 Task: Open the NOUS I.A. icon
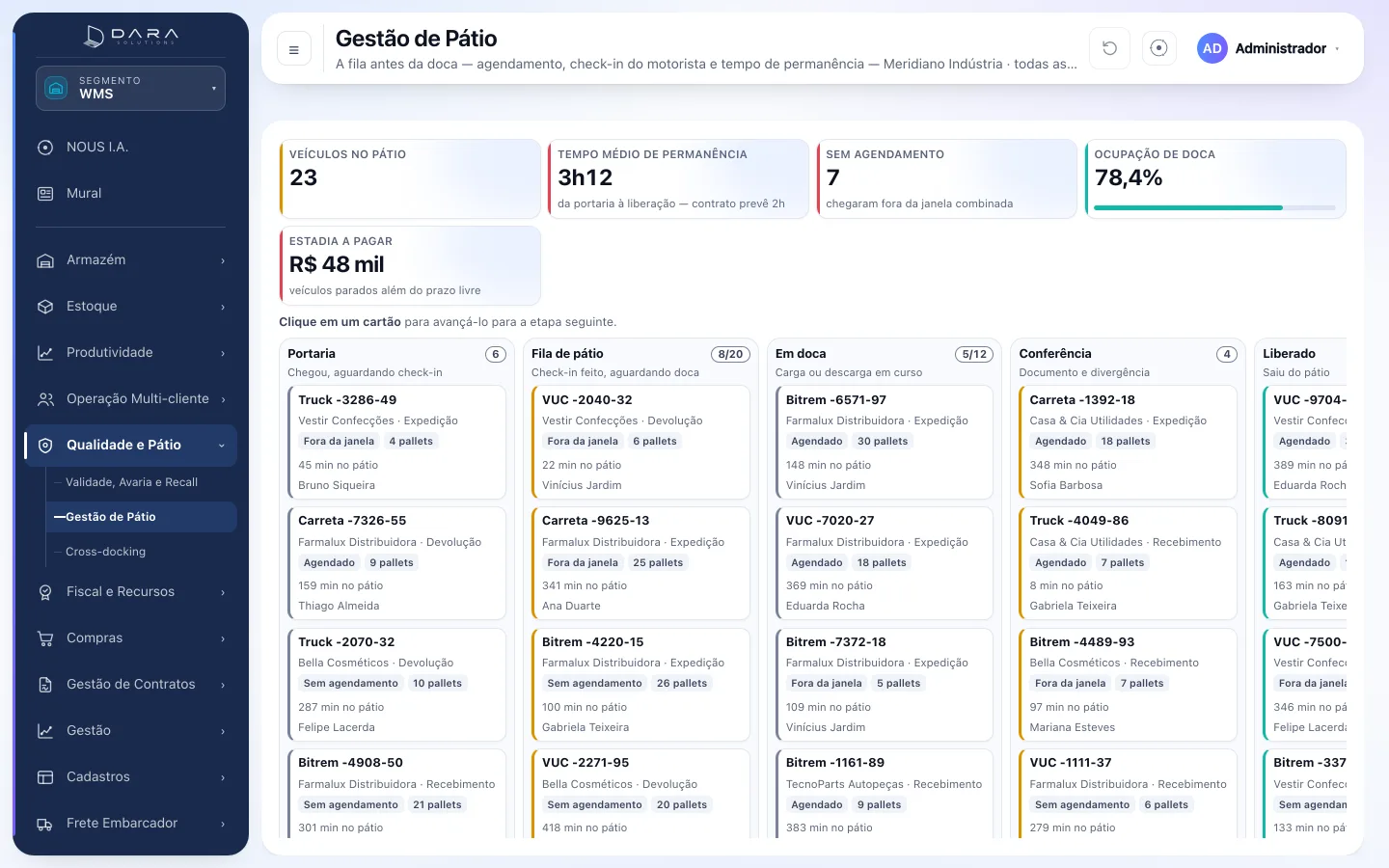[x=45, y=148]
